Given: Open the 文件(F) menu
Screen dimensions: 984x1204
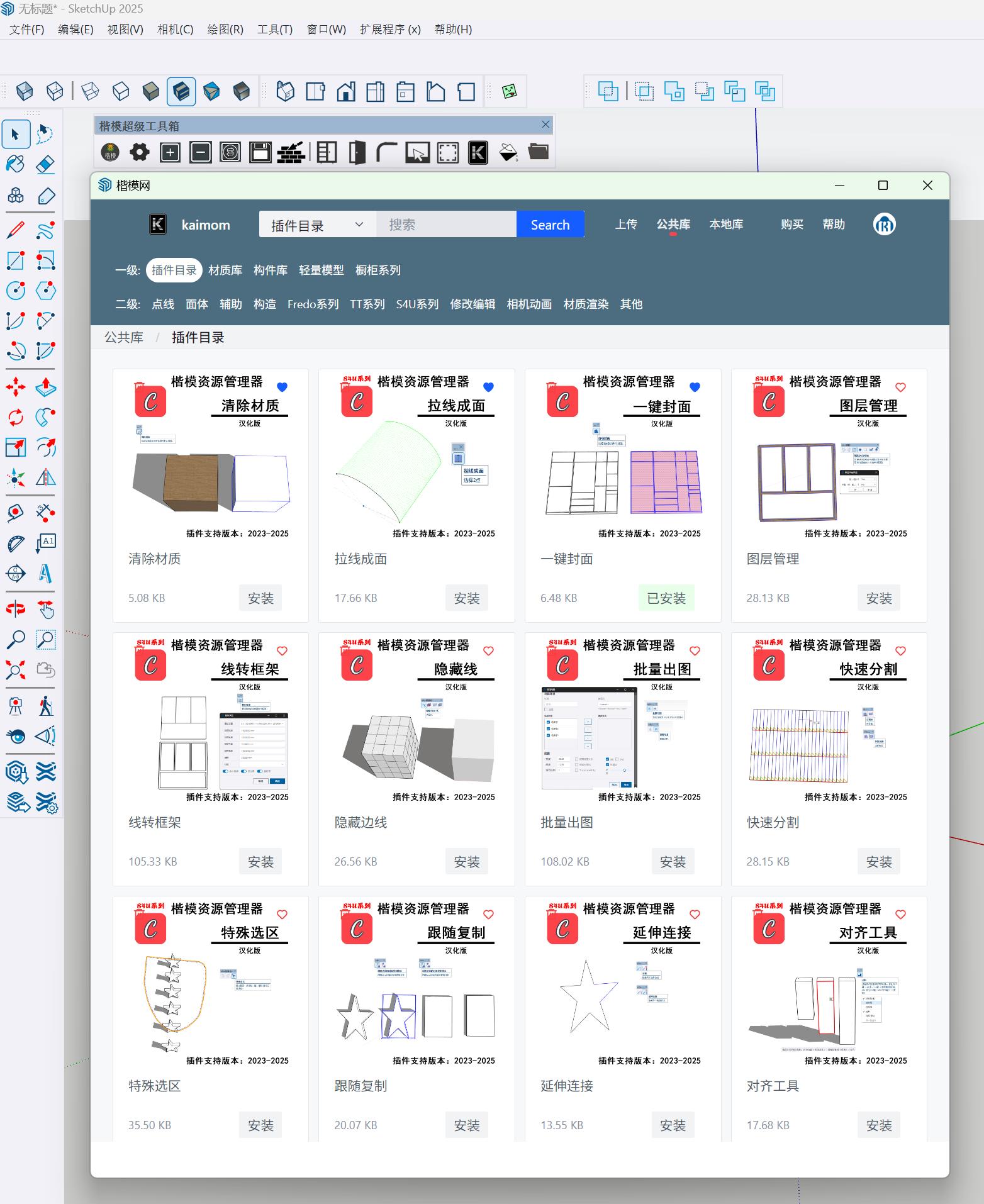Looking at the screenshot, I should 26,30.
